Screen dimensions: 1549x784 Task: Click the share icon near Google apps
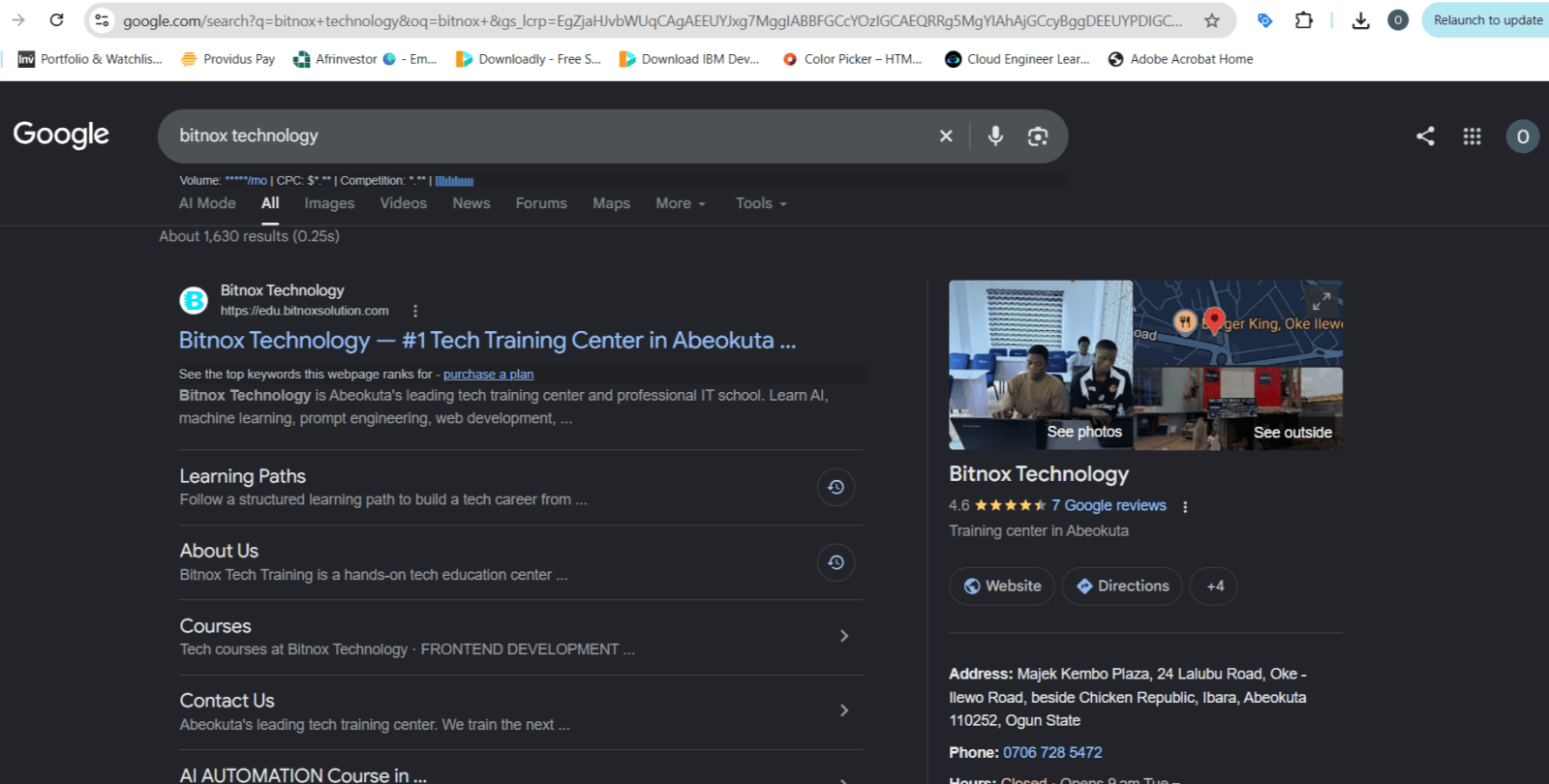(x=1425, y=136)
